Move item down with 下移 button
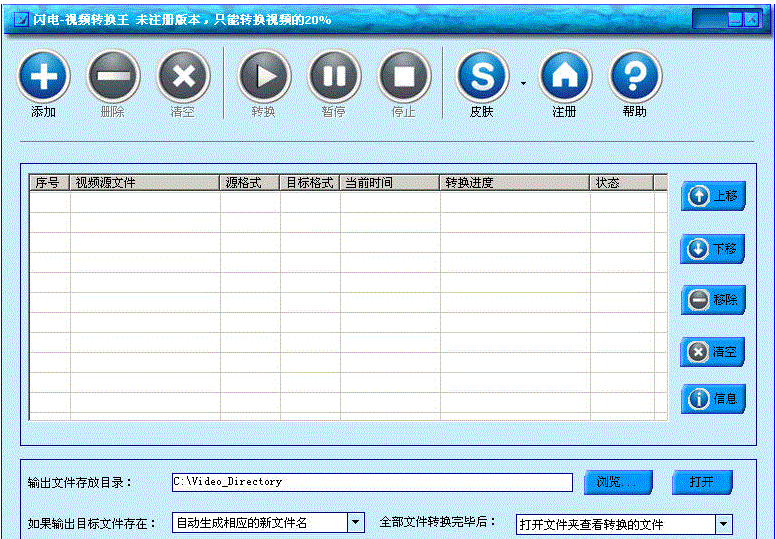This screenshot has height=539, width=776. [x=713, y=248]
